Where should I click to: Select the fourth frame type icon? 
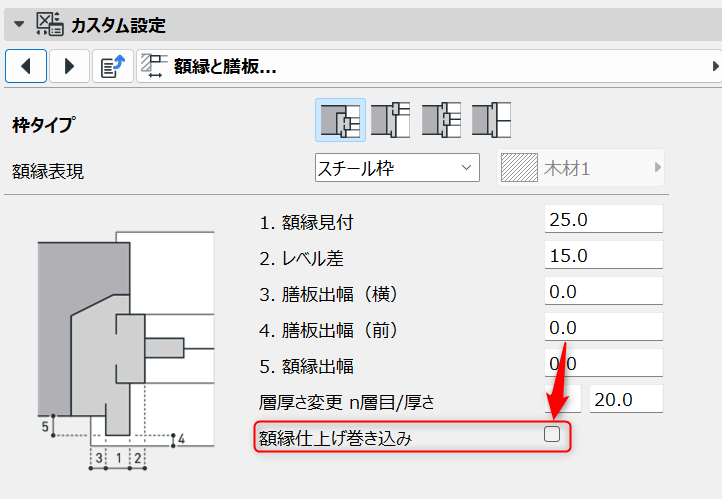[x=491, y=120]
